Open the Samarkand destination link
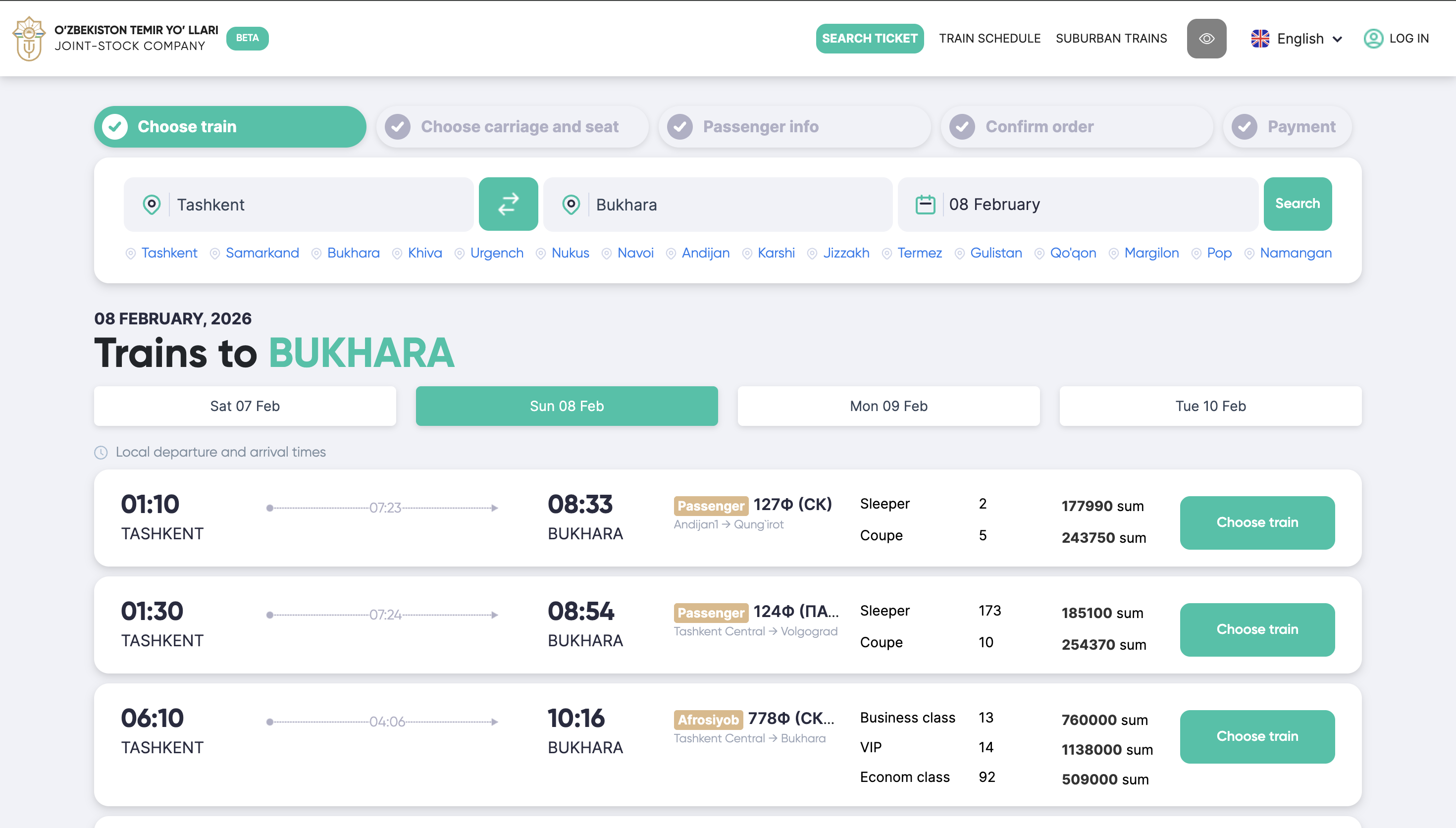Viewport: 1456px width, 828px height. pos(262,253)
